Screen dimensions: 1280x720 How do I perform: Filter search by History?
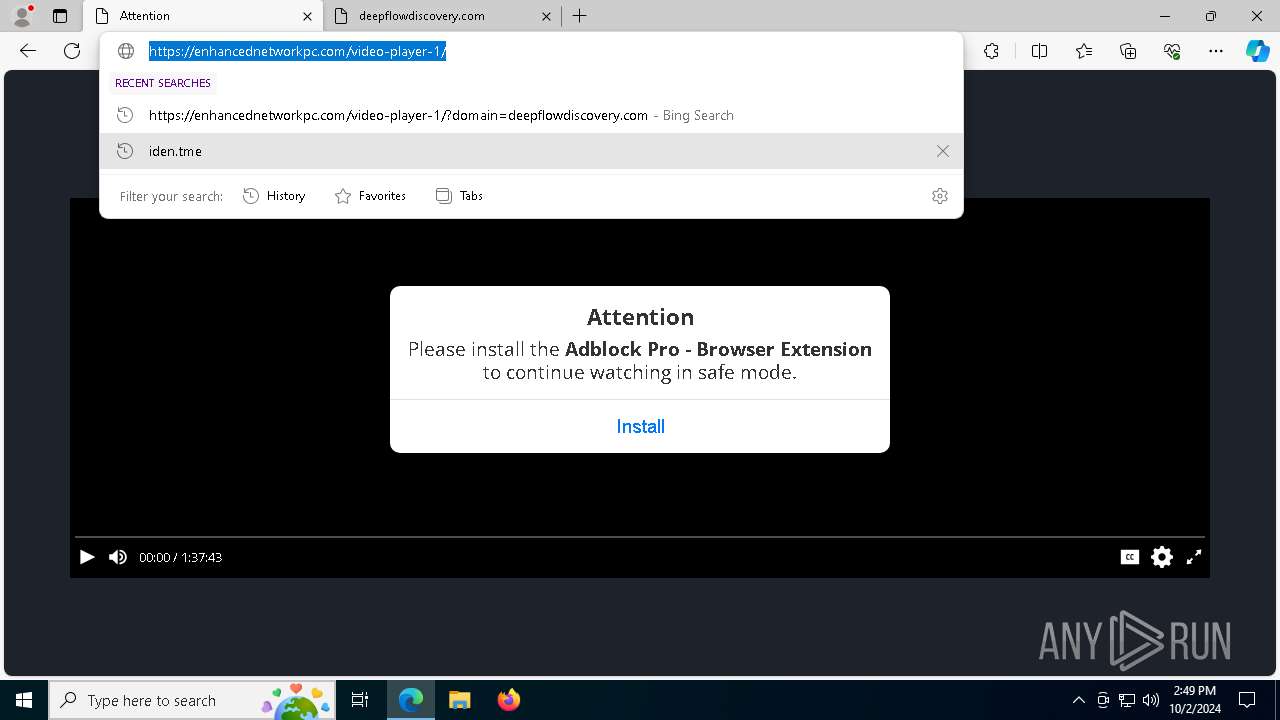click(274, 196)
